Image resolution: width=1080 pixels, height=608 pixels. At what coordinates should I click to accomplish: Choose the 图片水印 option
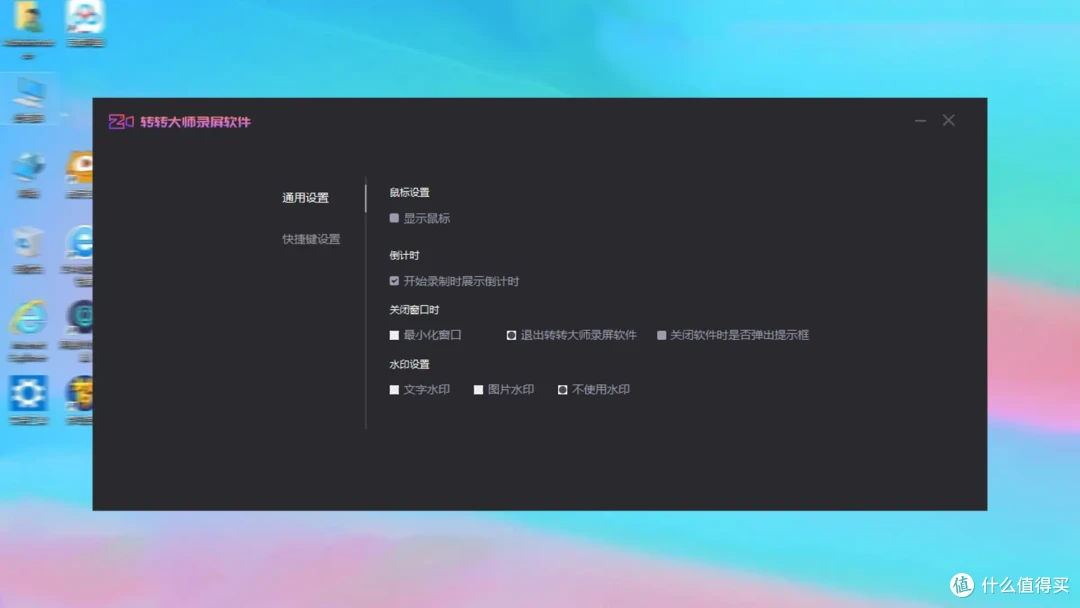(478, 390)
